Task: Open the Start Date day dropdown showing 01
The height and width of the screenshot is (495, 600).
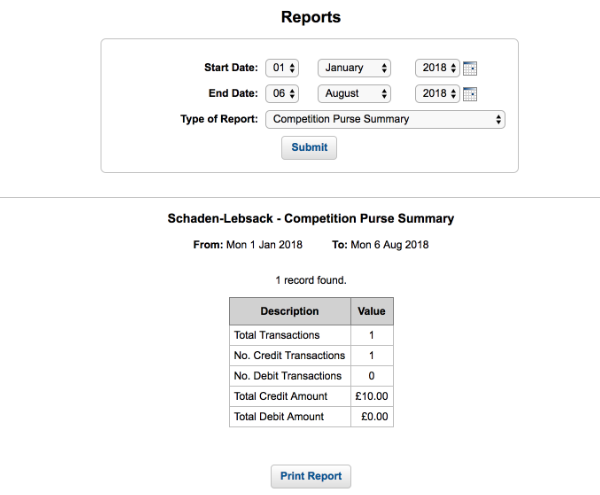Action: (282, 68)
